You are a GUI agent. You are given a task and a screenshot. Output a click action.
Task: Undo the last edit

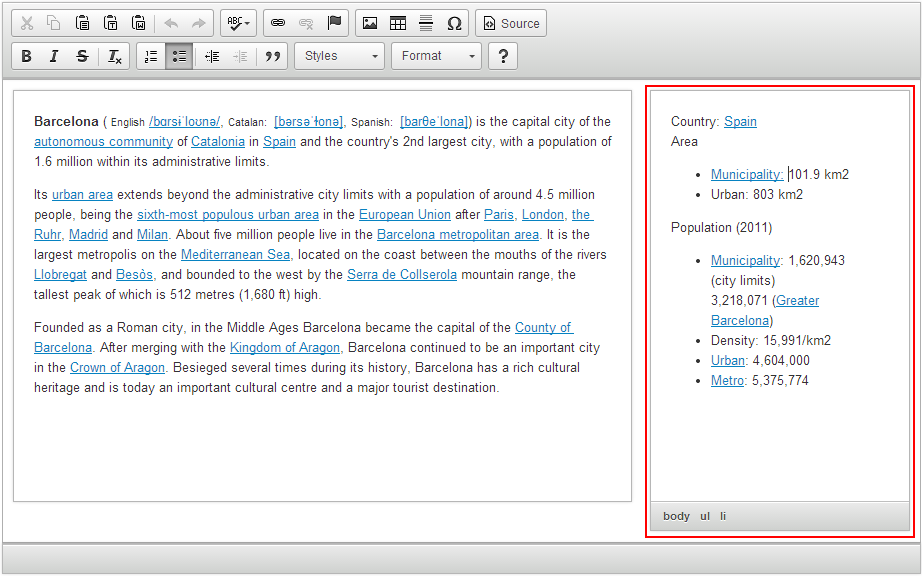(171, 24)
